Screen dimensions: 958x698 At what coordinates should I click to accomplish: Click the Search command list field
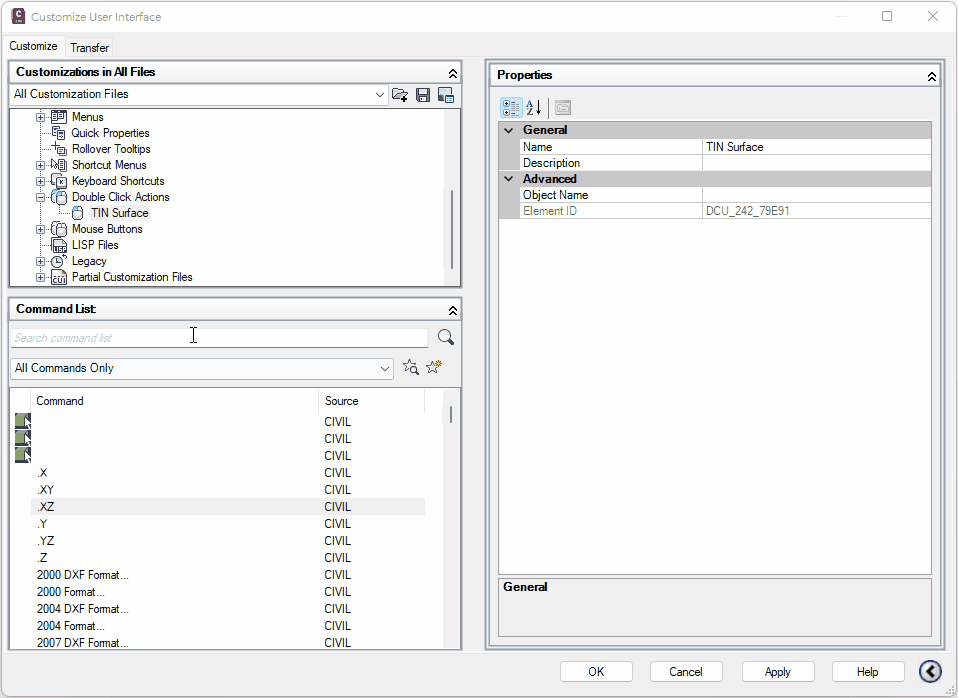tap(218, 338)
